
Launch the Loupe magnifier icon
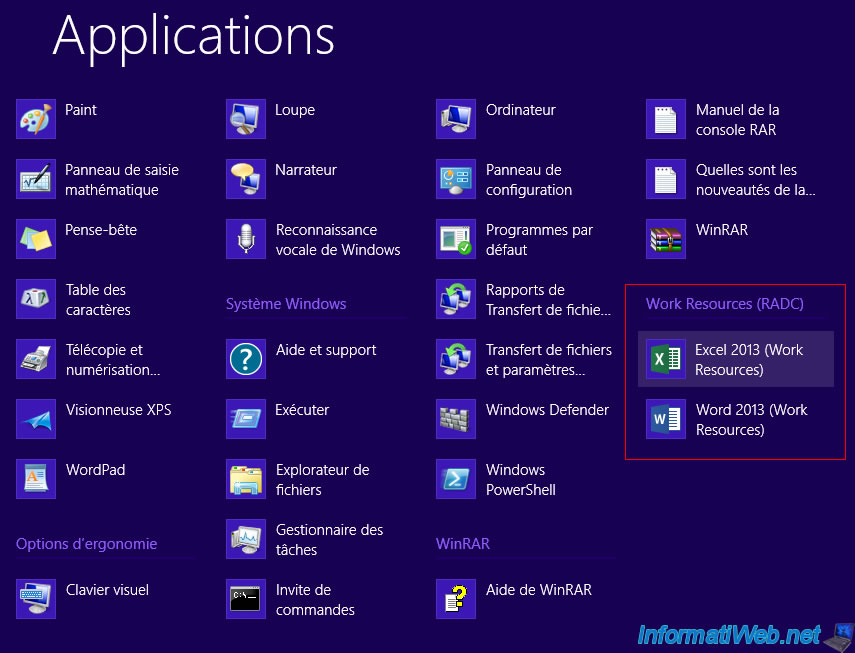tap(246, 119)
